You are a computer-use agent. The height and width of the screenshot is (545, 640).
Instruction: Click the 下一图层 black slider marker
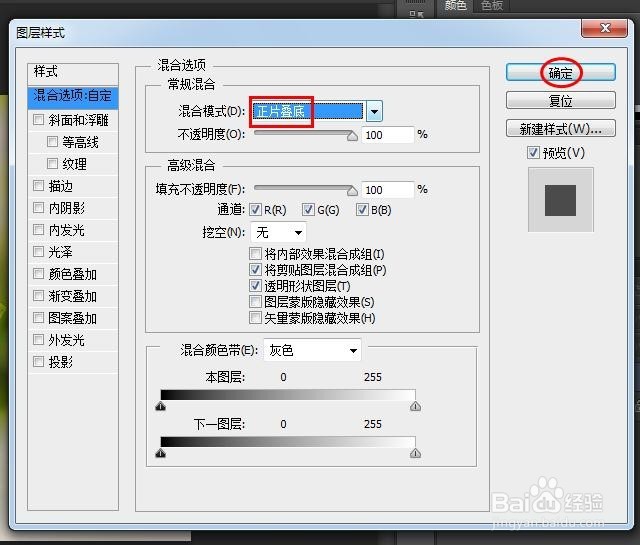pyautogui.click(x=160, y=453)
